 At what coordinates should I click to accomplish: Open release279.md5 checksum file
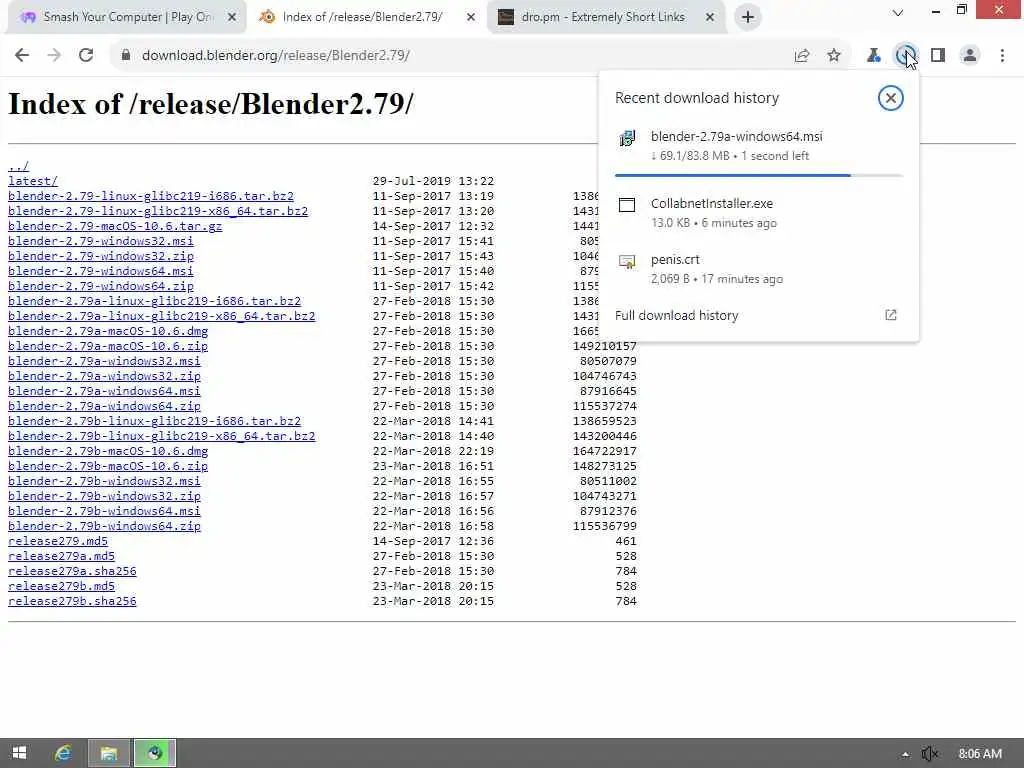57,541
